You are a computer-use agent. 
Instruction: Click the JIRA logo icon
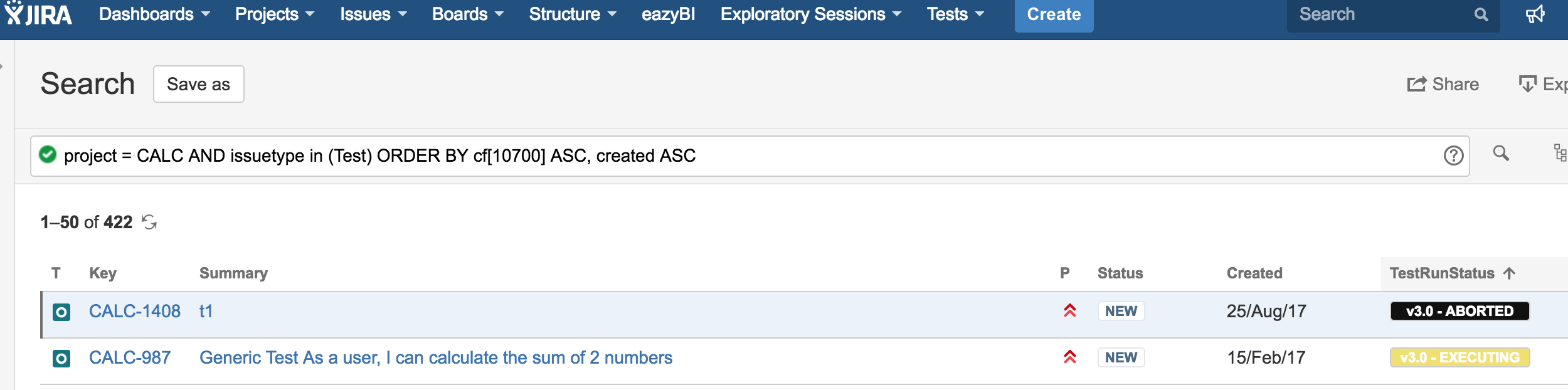(38, 14)
